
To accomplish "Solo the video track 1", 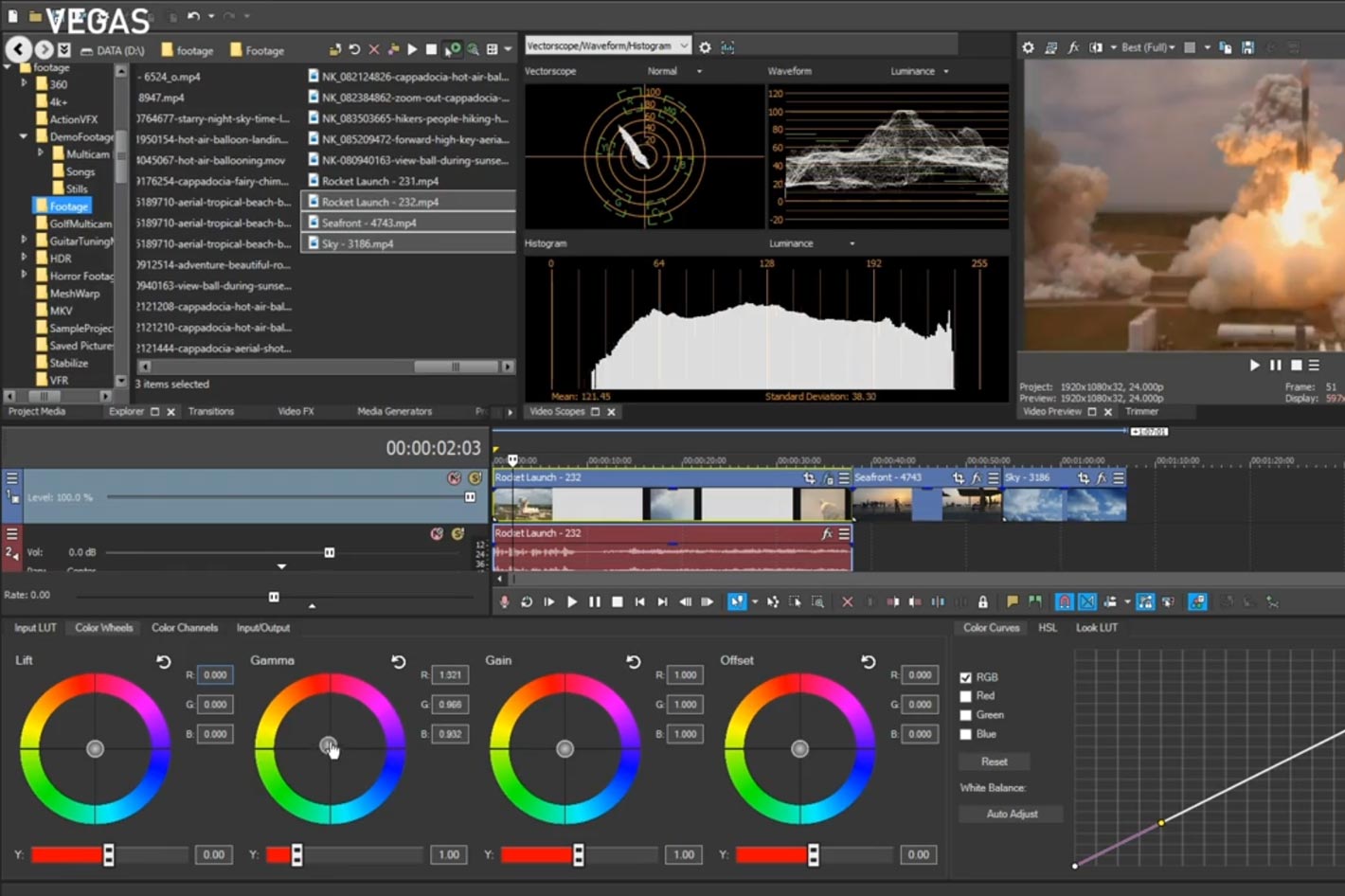I will coord(475,478).
